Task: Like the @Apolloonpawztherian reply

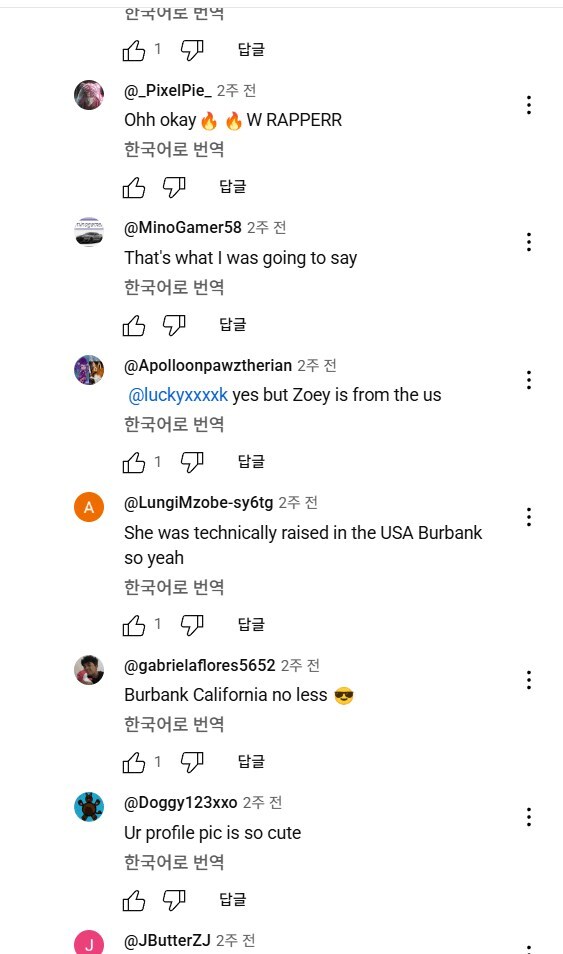Action: tap(134, 462)
